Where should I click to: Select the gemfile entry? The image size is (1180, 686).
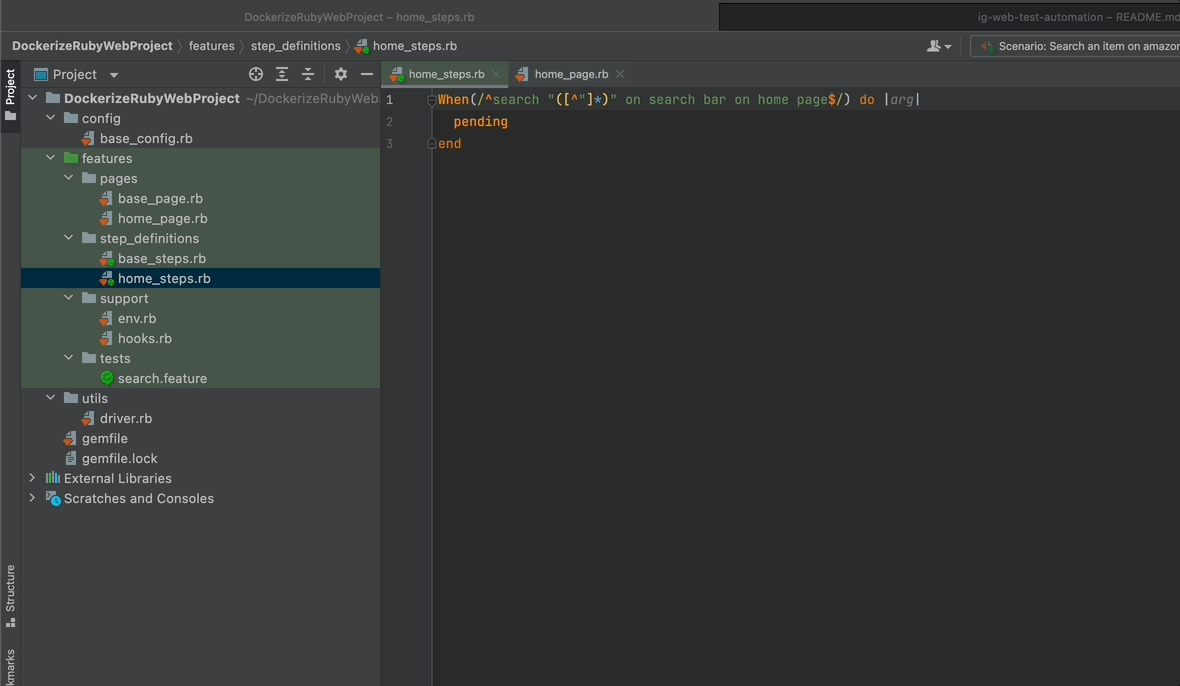tap(104, 439)
